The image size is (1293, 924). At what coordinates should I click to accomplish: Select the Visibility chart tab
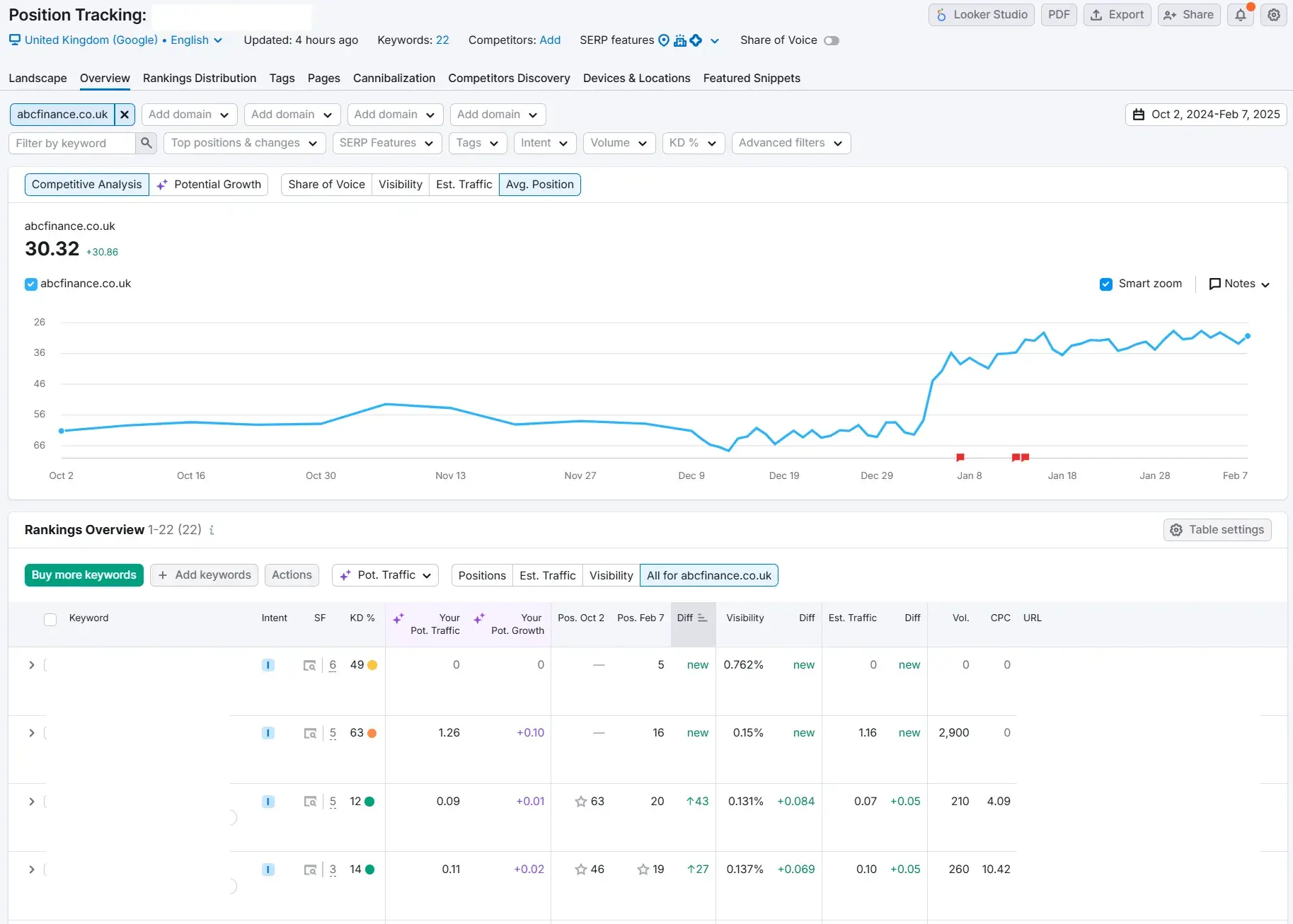pyautogui.click(x=400, y=185)
